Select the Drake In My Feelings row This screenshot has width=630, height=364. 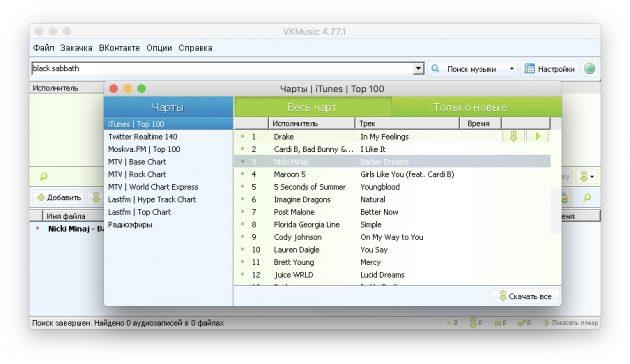pos(392,137)
